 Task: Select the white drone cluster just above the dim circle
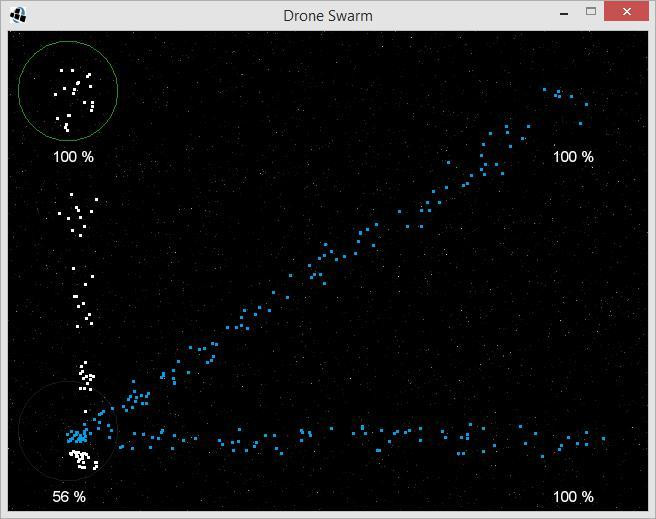[x=87, y=376]
